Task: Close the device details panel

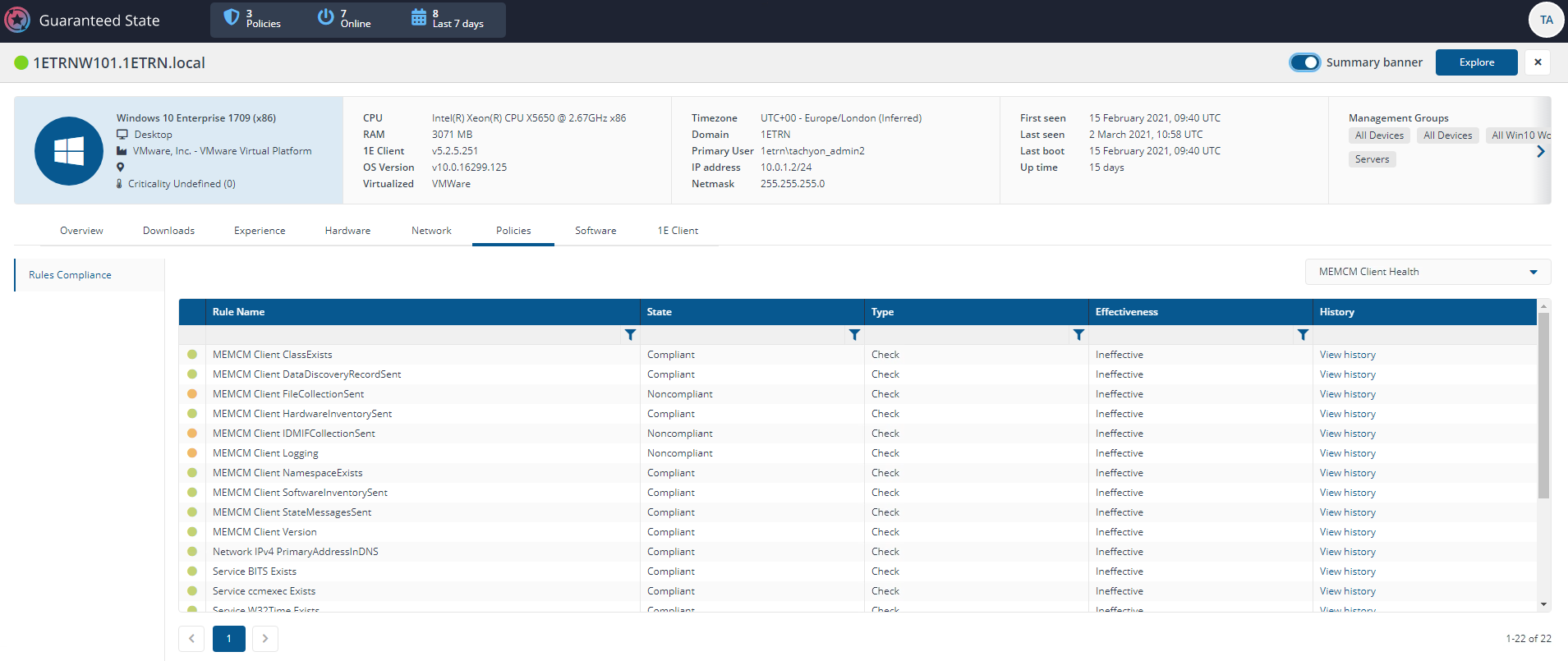Action: point(1538,62)
